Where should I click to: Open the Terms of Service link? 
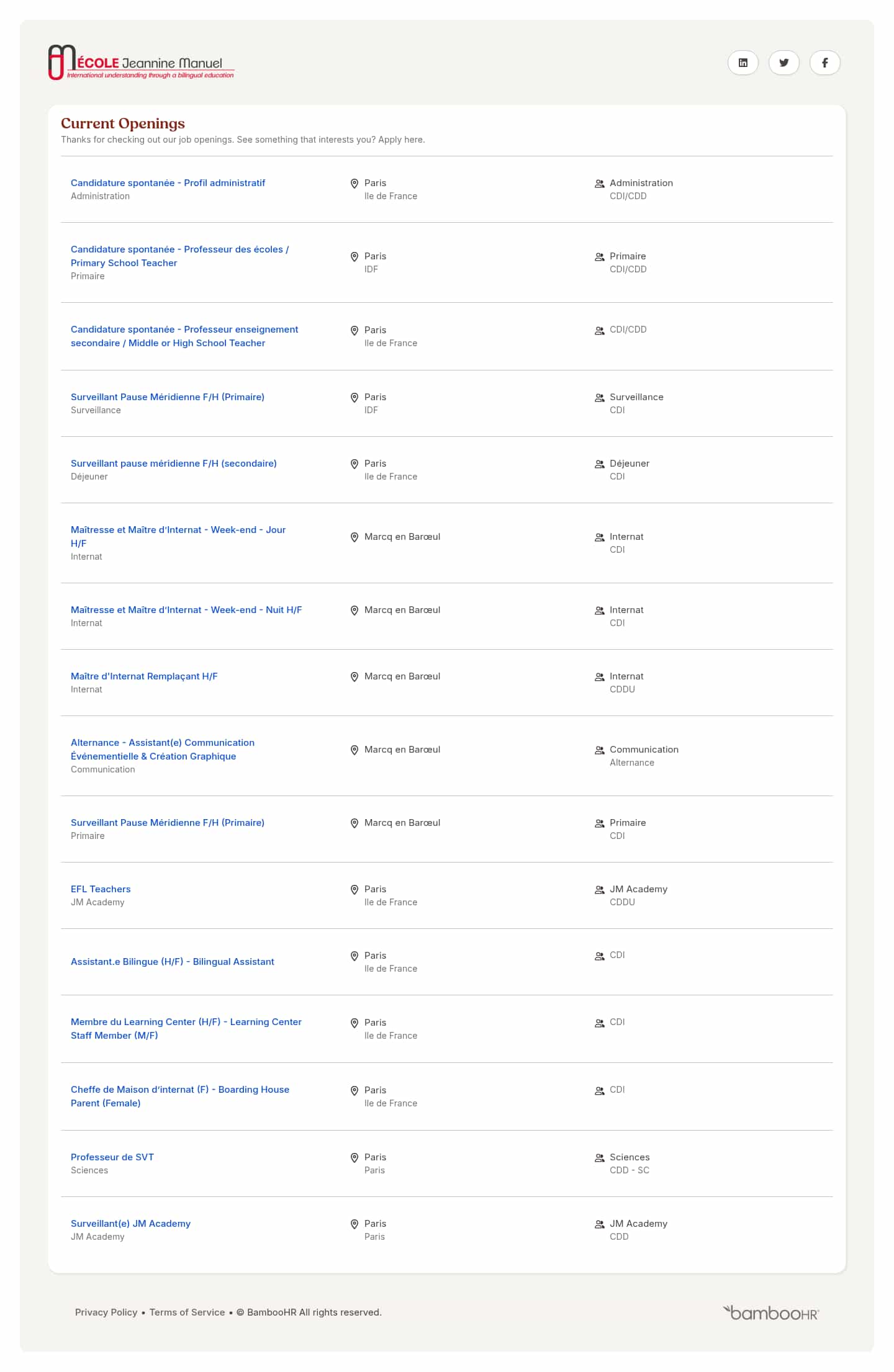[187, 1312]
